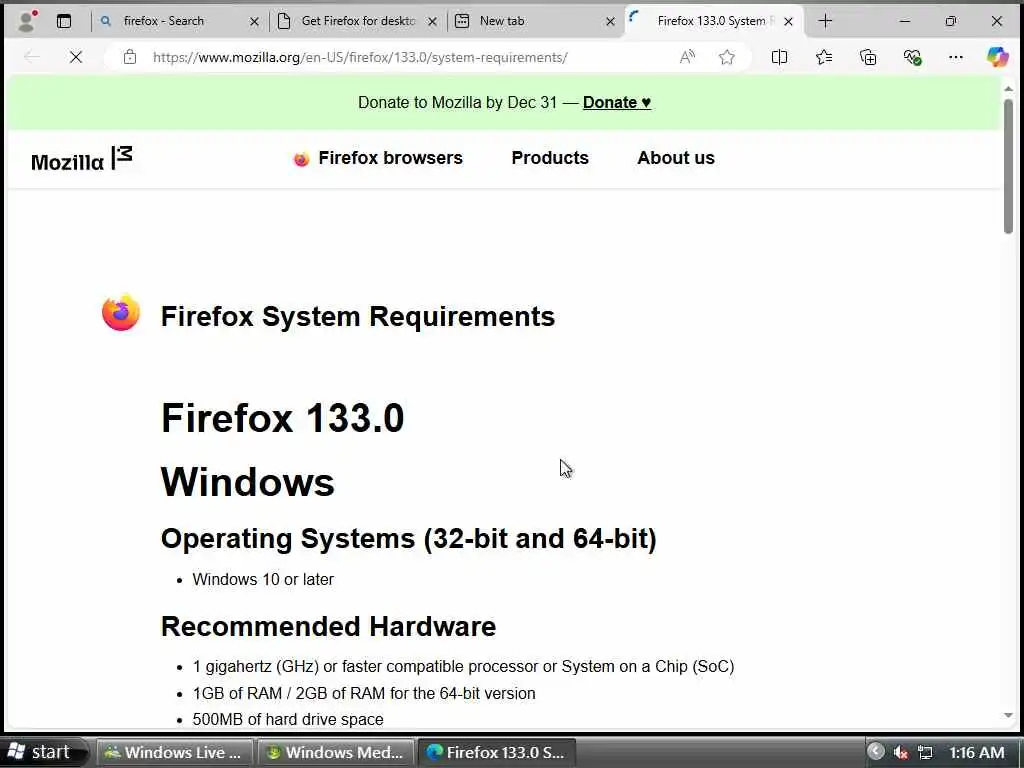1024x768 pixels.
Task: Switch to Windows Live taskbar item
Action: pos(175,752)
